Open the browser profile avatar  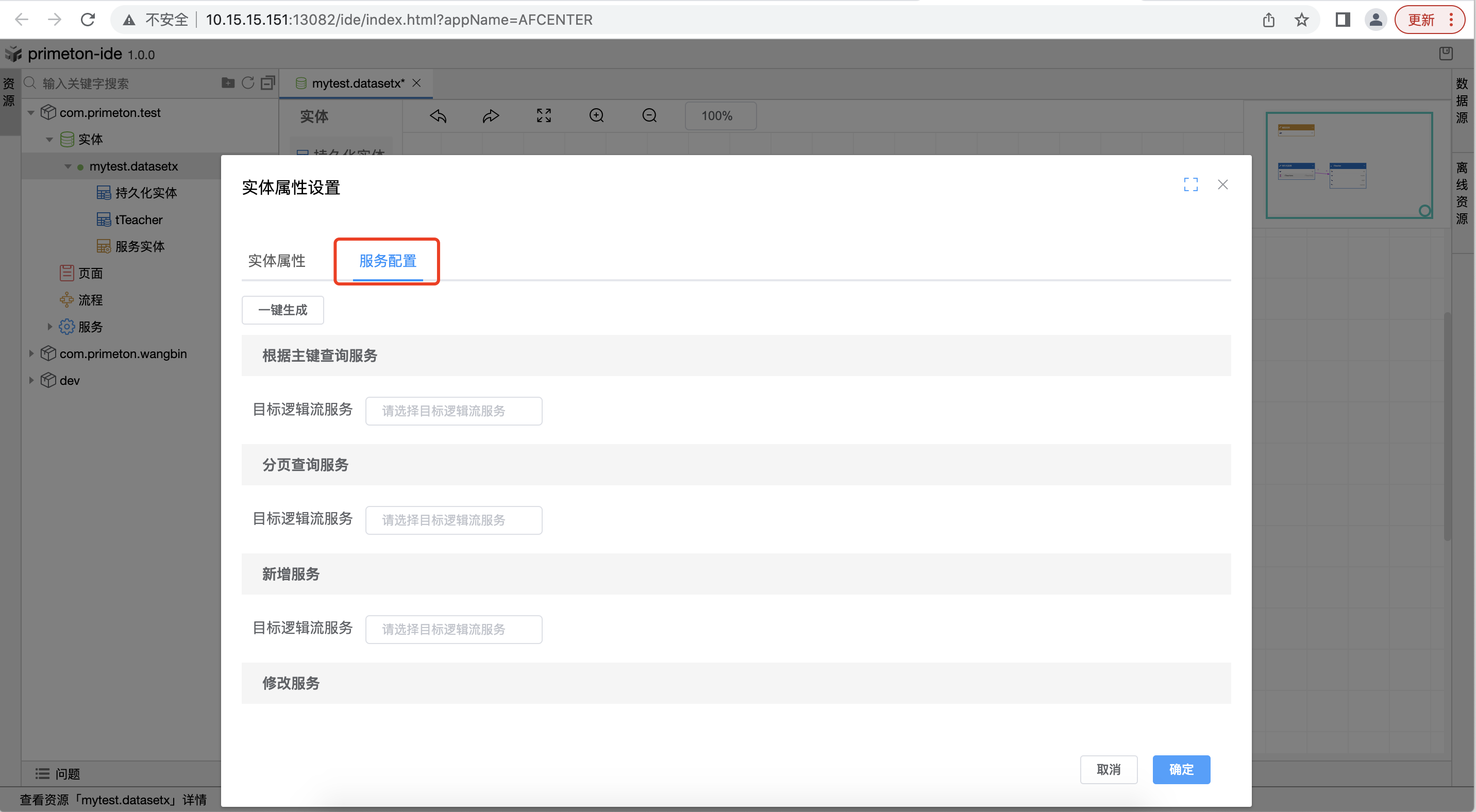(x=1375, y=20)
